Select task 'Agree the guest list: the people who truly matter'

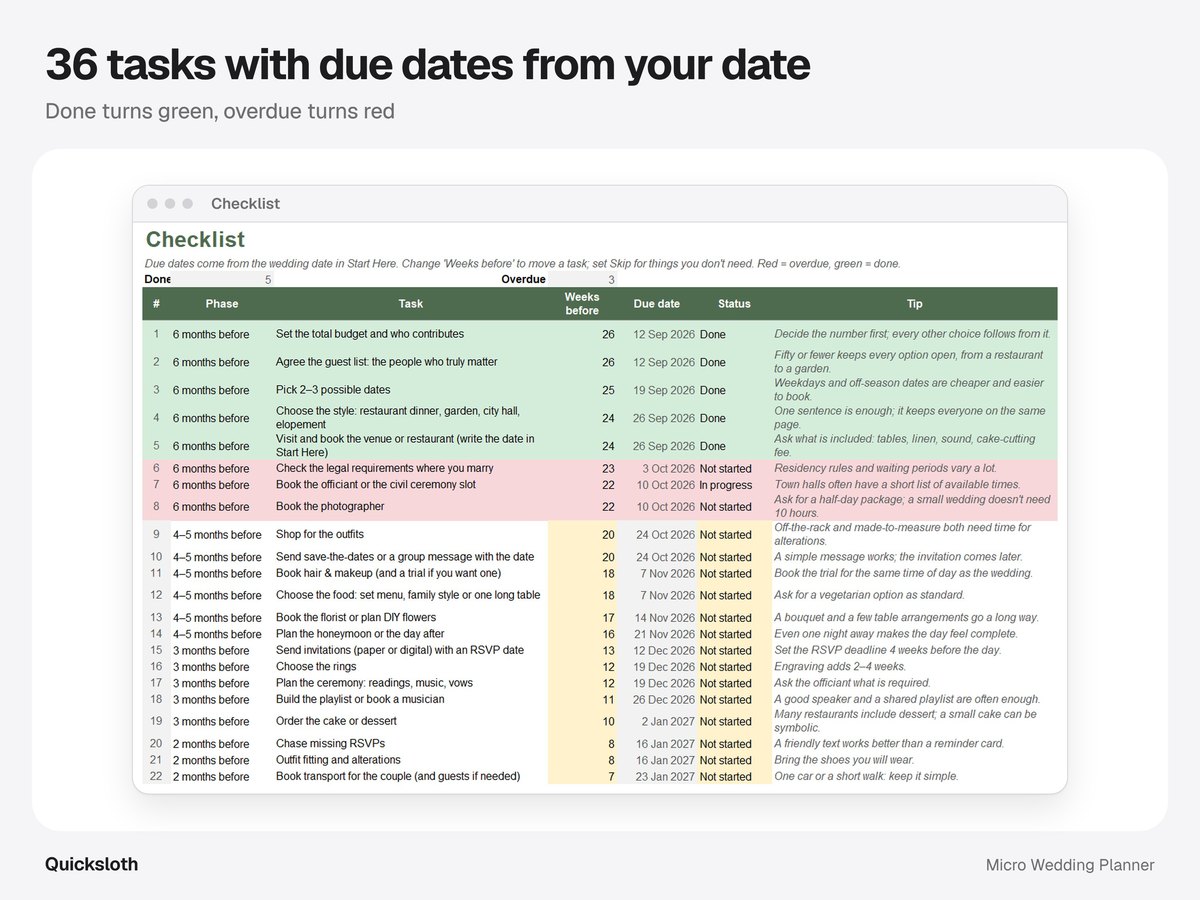(386, 362)
